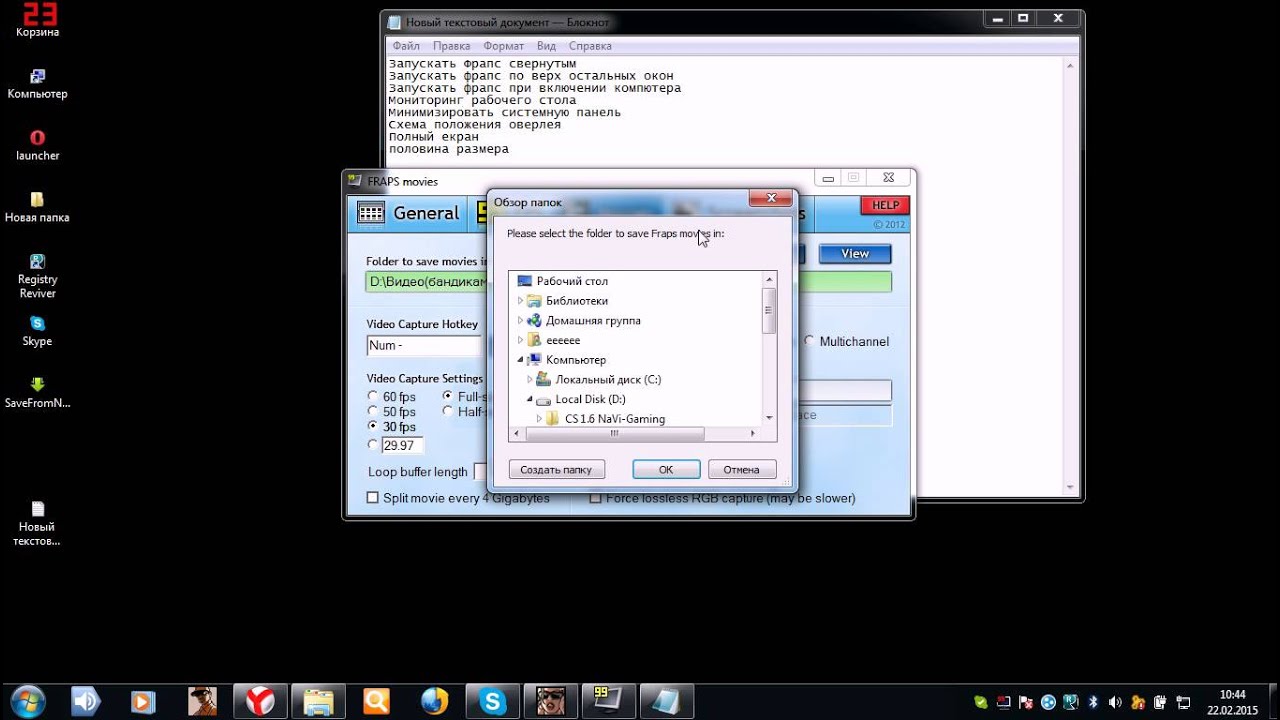
Task: Collapse the Local Disk (D:) node
Action: 530,399
